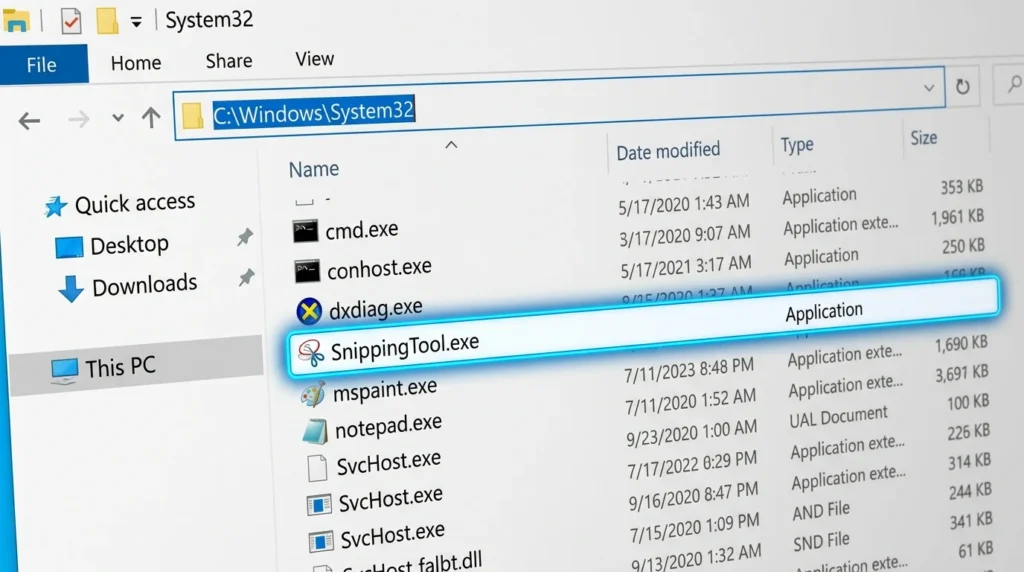This screenshot has width=1024, height=572.
Task: Click the Quick access star icon
Action: [x=56, y=206]
